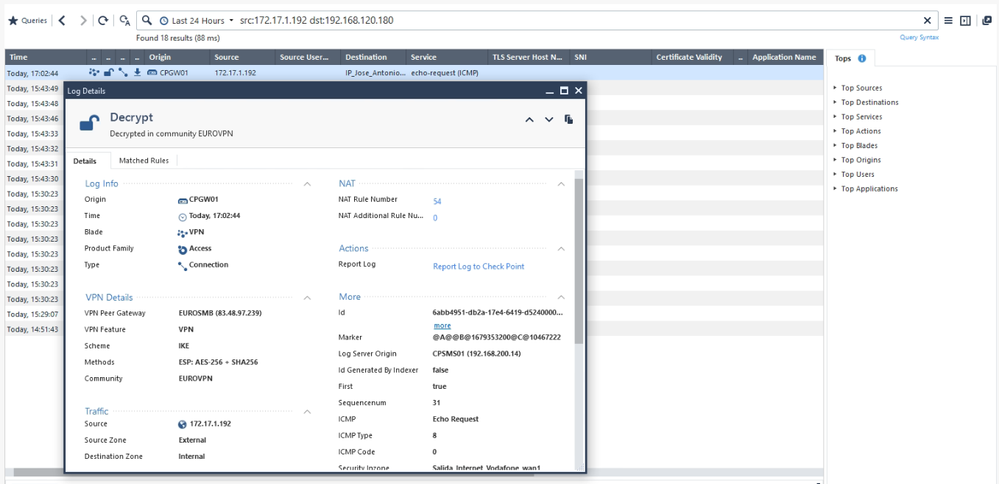Image resolution: width=999 pixels, height=484 pixels.
Task: Sort by the Certificate Validity column header
Action: pos(693,57)
